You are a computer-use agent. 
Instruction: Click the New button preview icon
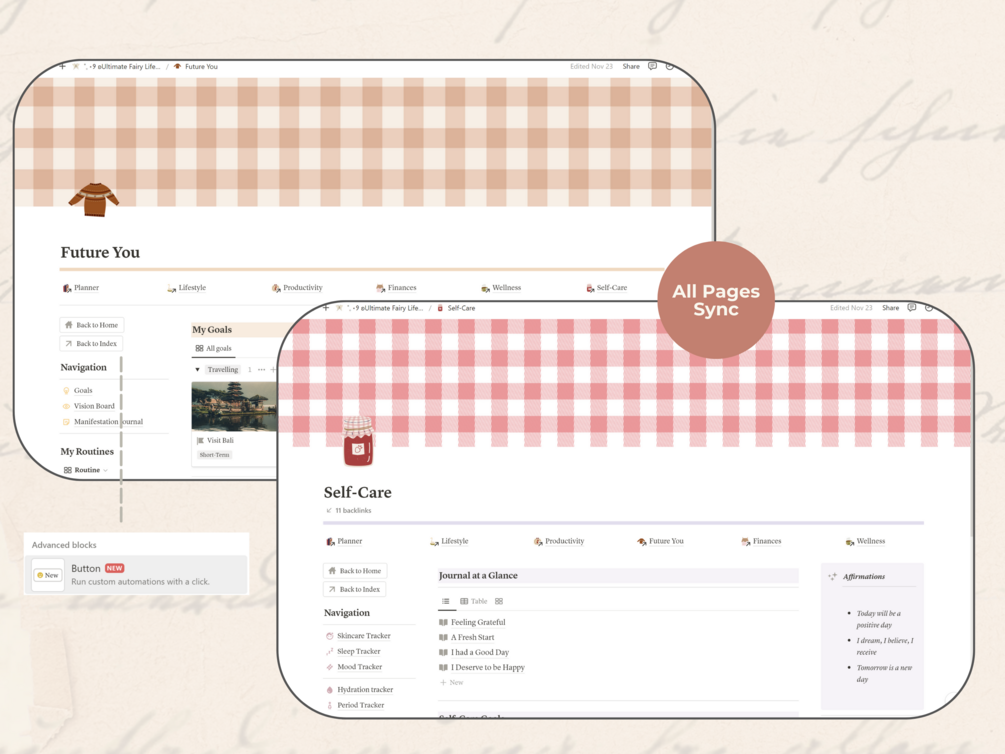coord(48,575)
